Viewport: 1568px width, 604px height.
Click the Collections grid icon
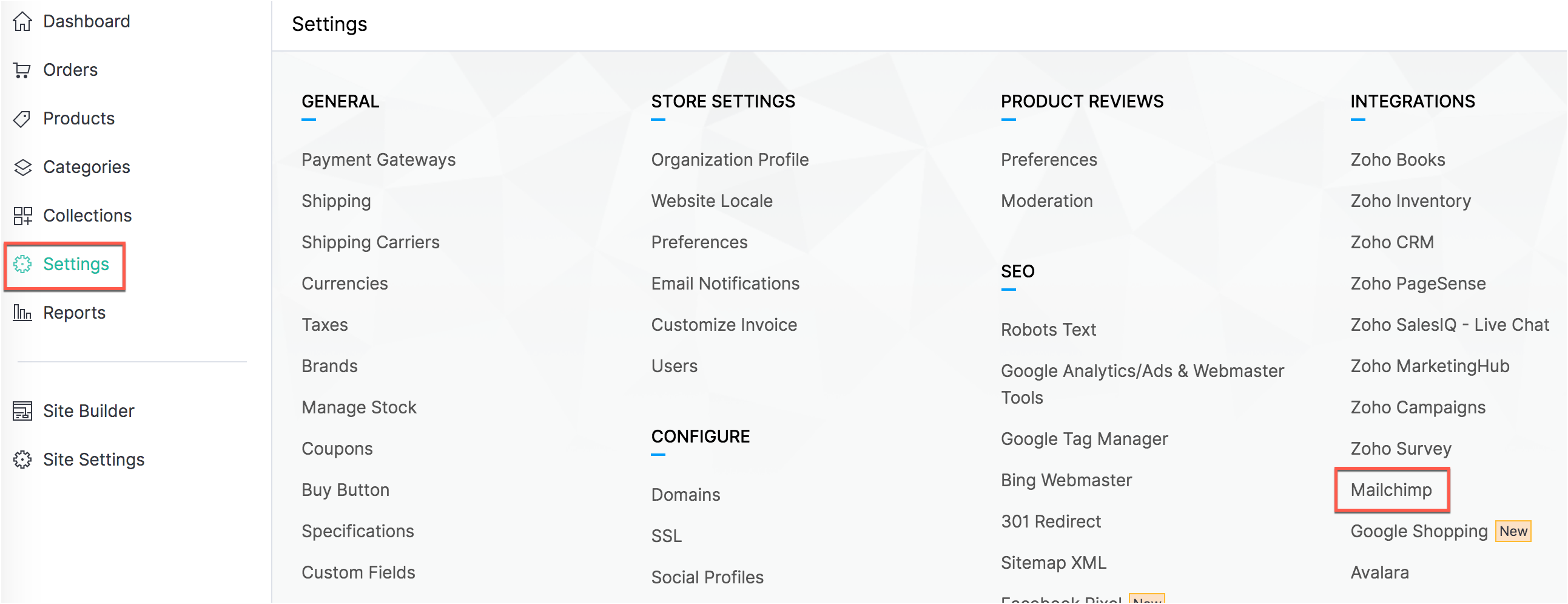point(22,215)
